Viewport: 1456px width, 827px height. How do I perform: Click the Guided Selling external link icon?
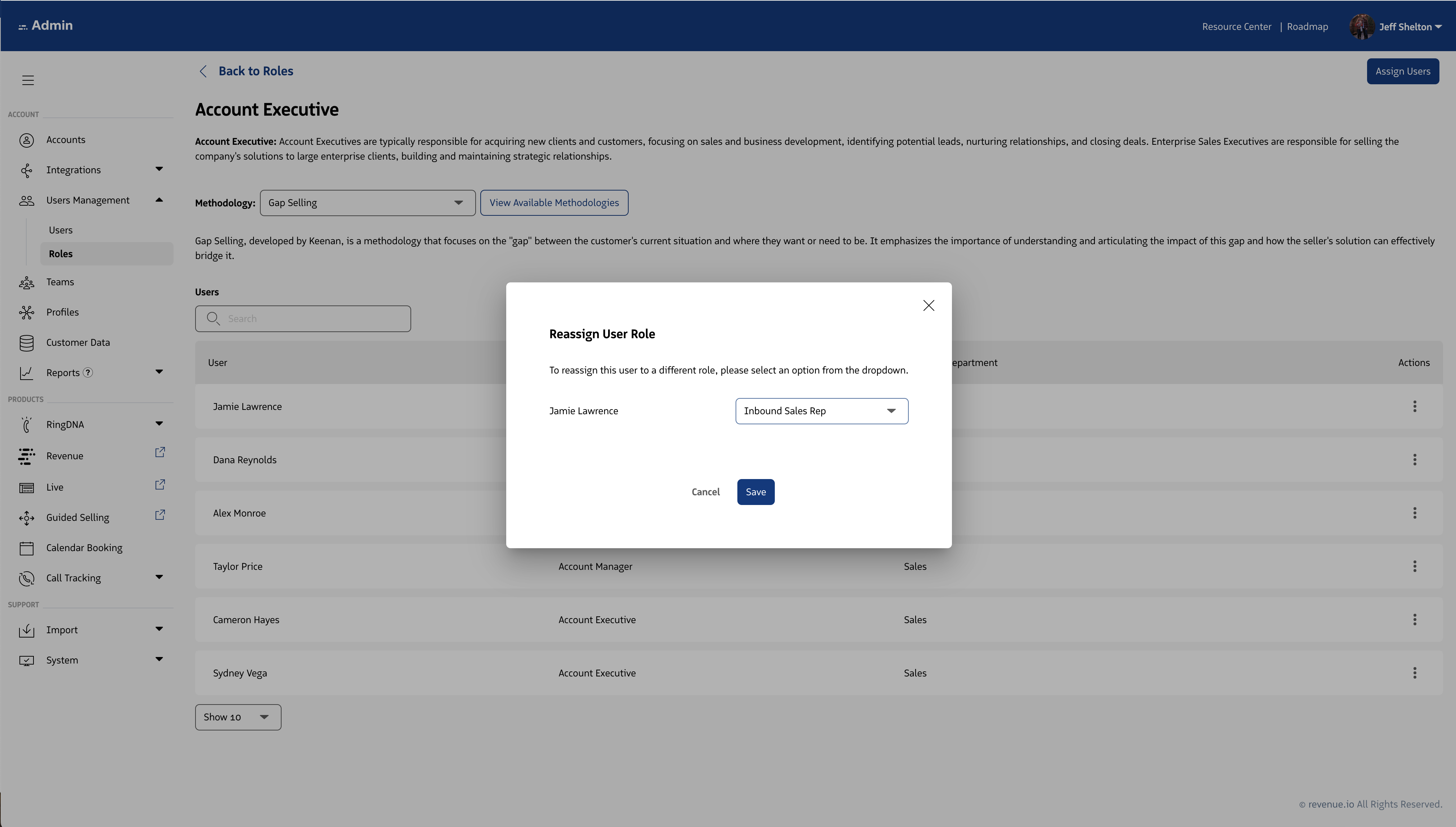pyautogui.click(x=160, y=515)
